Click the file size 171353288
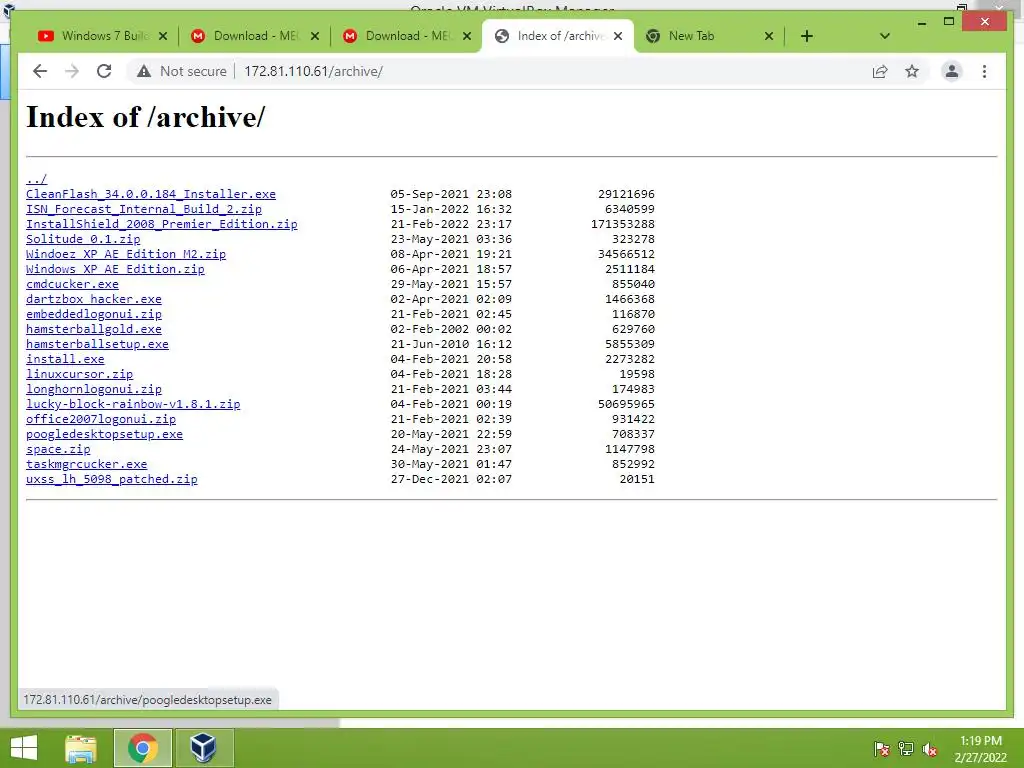Viewport: 1024px width, 768px height. pos(622,224)
